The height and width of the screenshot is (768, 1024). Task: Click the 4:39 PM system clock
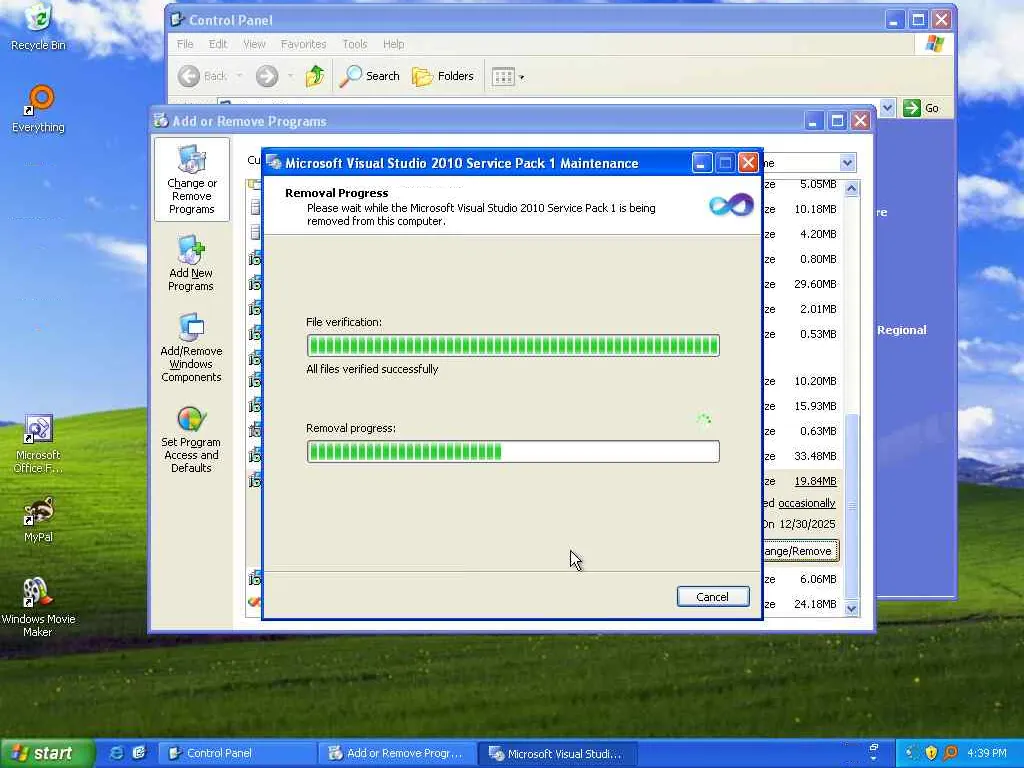987,753
